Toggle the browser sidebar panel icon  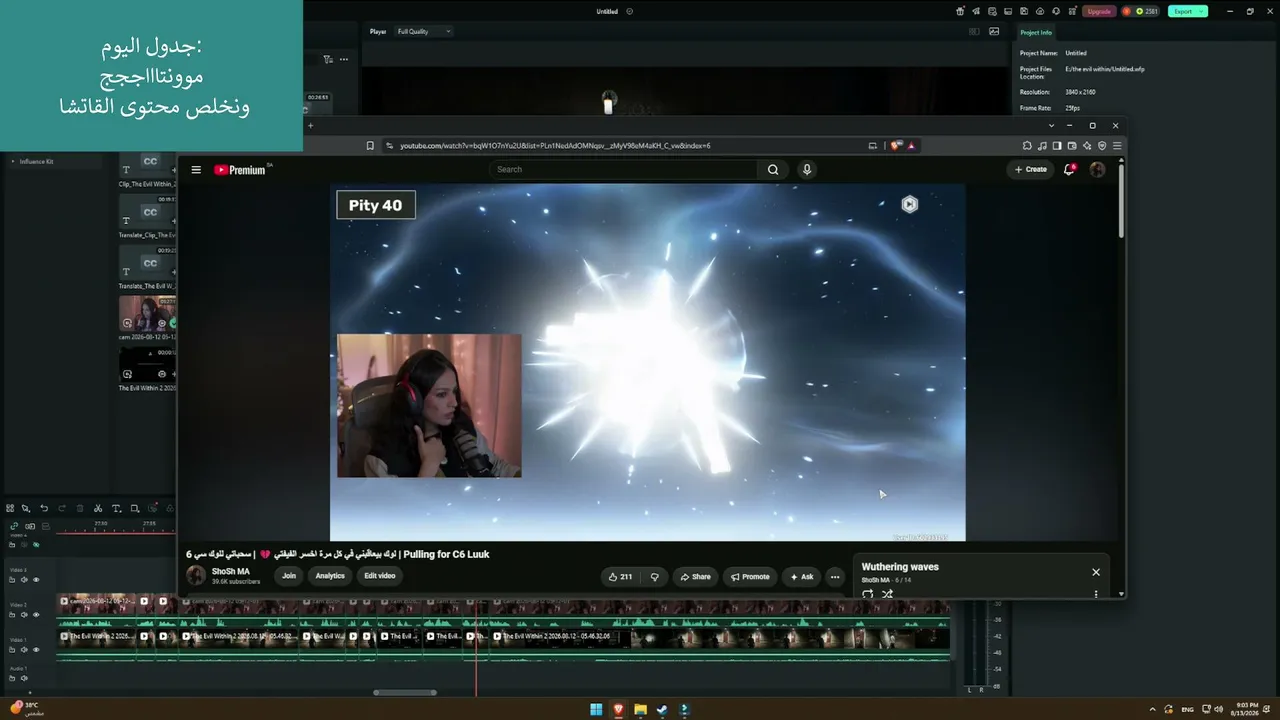(1057, 146)
